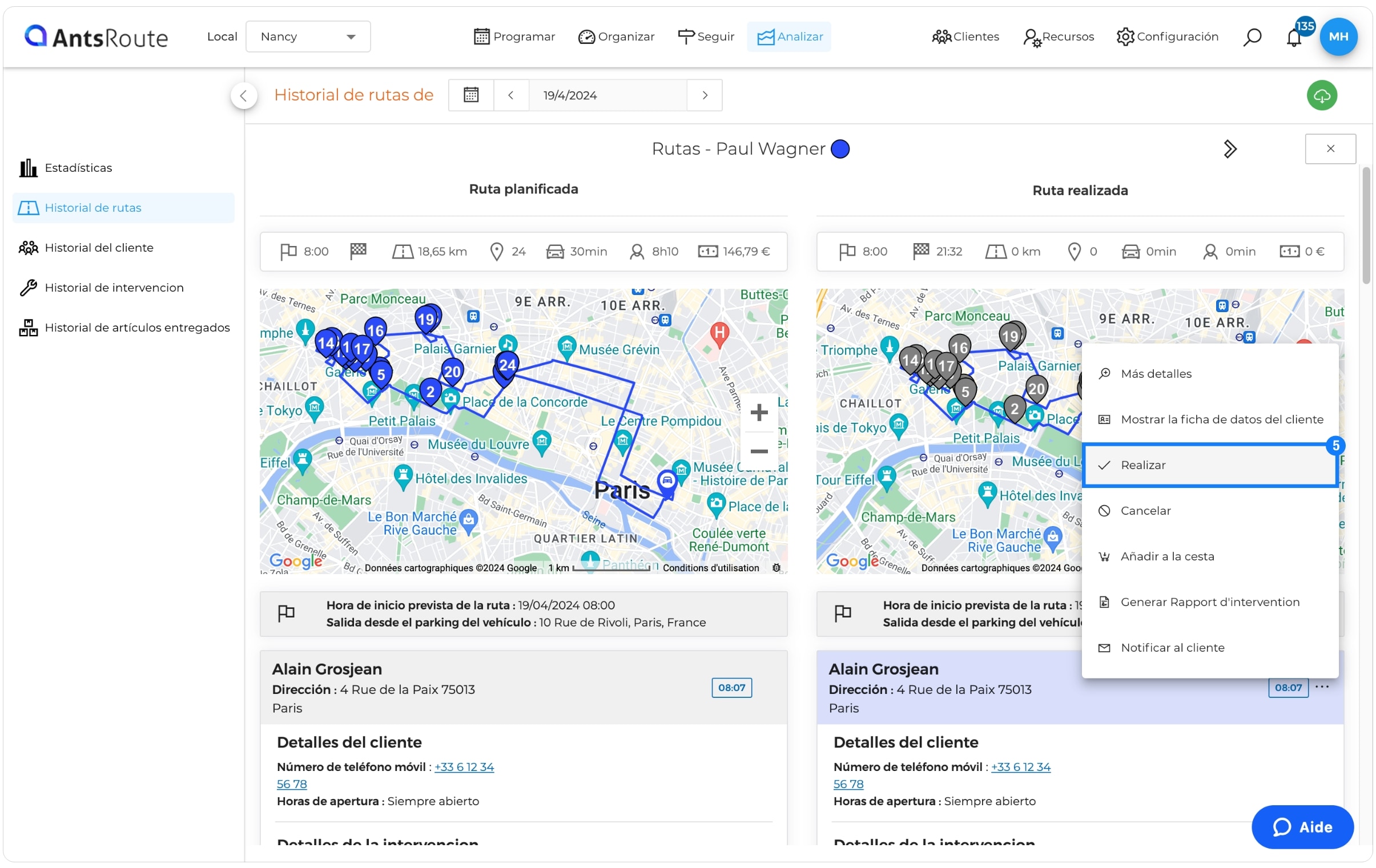Click blue marker 24 on planned map
1376x868 pixels.
(508, 365)
